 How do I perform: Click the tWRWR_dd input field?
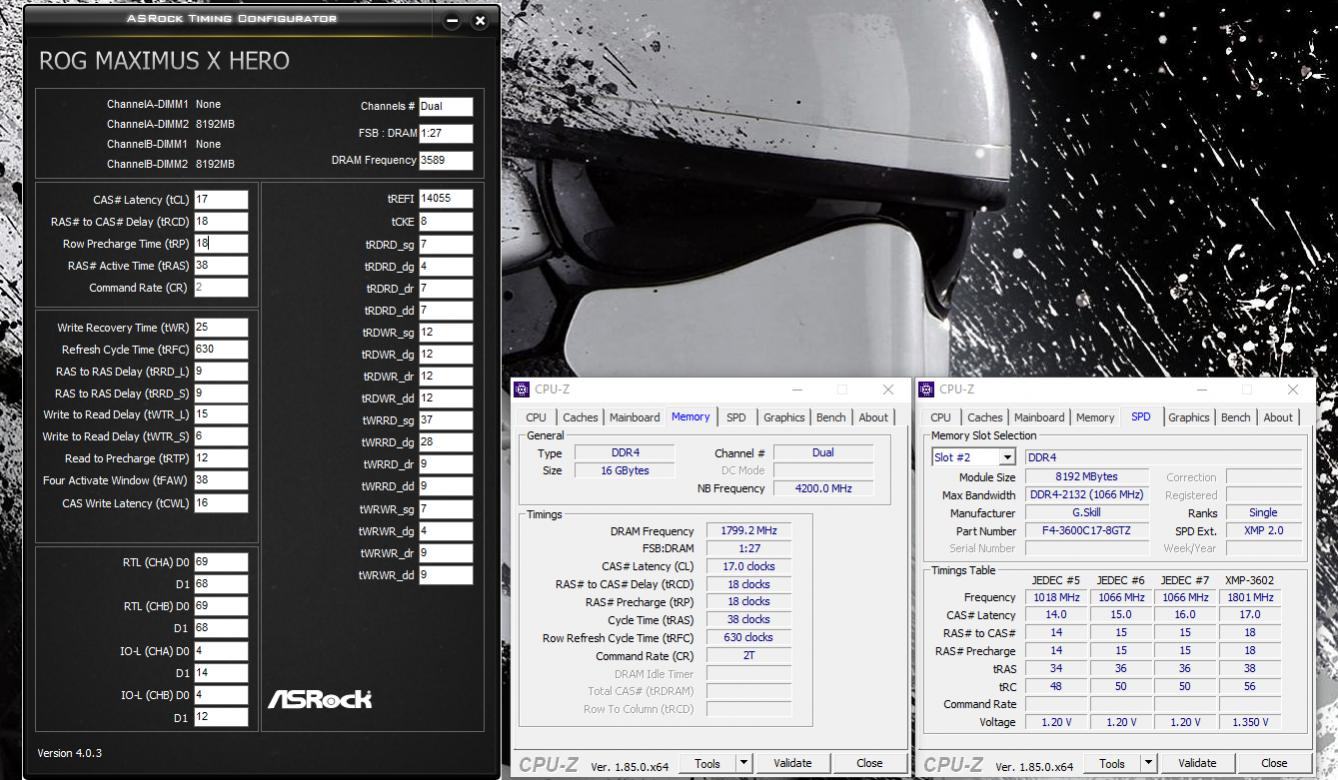tap(446, 575)
